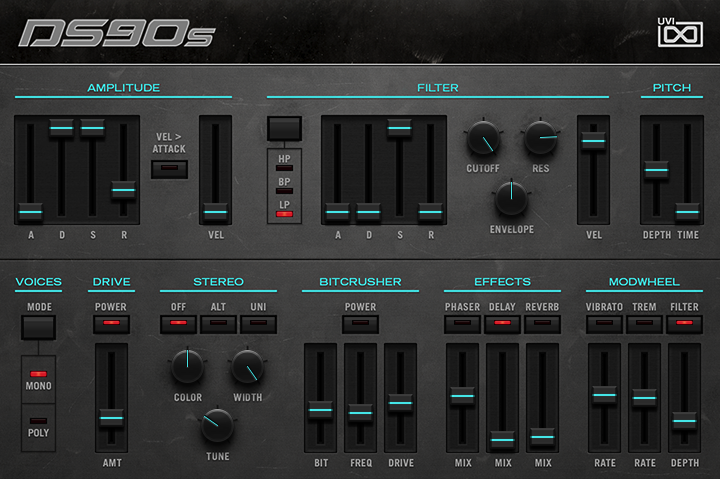Click the stereo COLOR knob
720x479 pixels.
pos(187,366)
